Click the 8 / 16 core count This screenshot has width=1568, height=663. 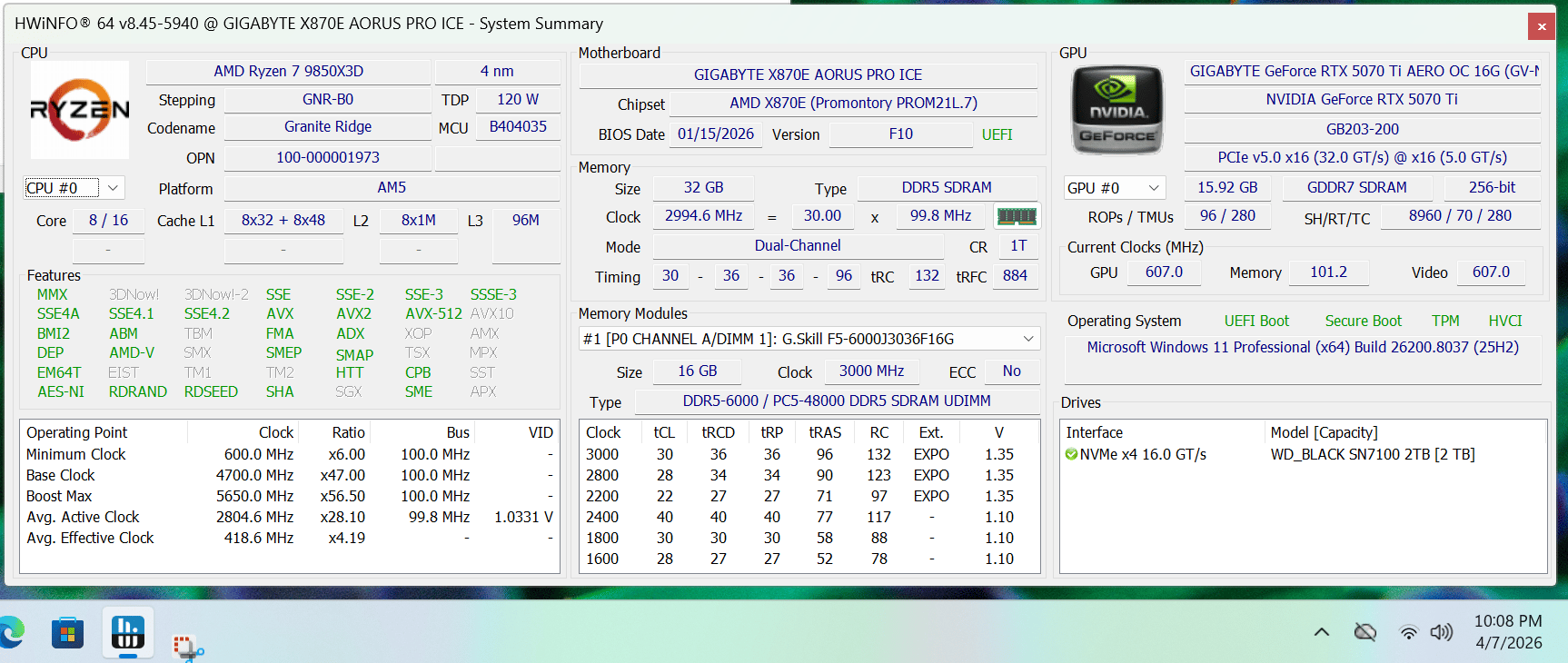click(x=108, y=220)
